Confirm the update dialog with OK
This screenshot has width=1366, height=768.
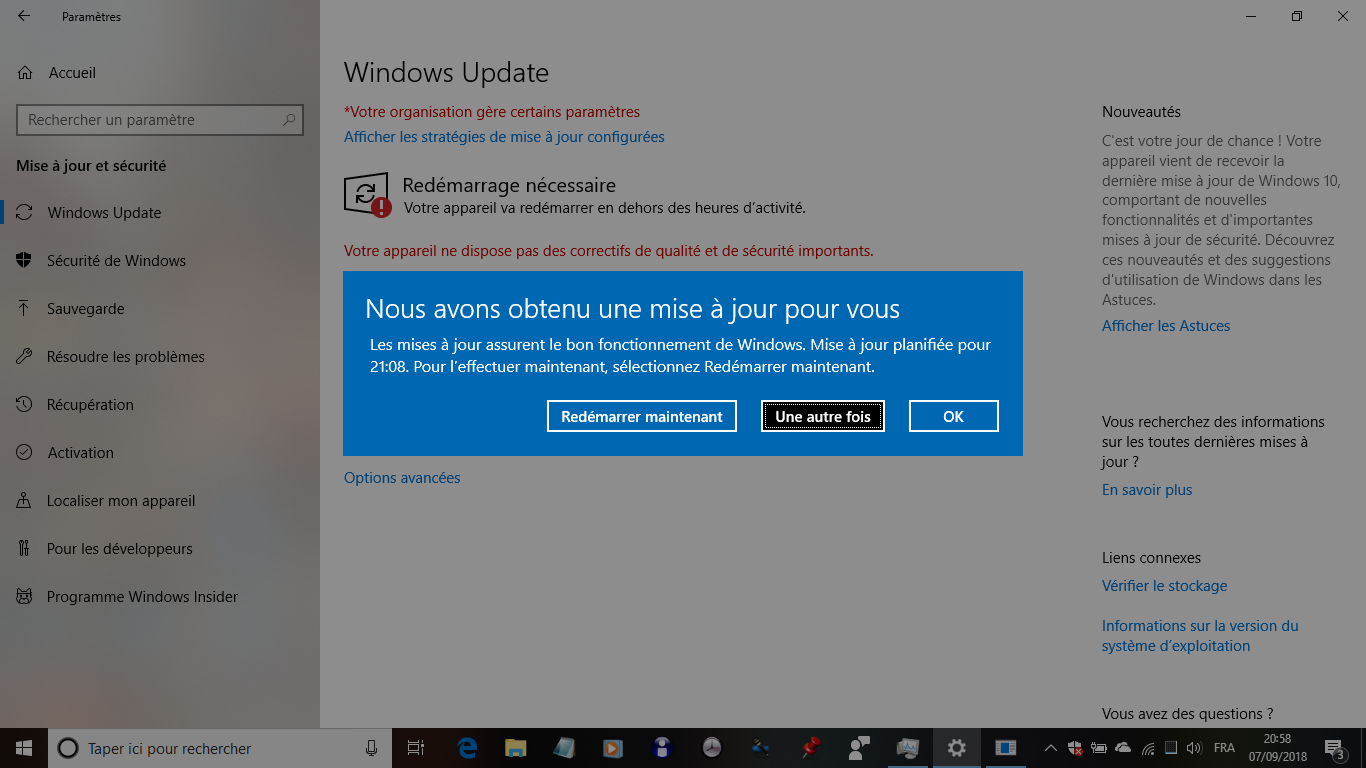[x=954, y=416]
